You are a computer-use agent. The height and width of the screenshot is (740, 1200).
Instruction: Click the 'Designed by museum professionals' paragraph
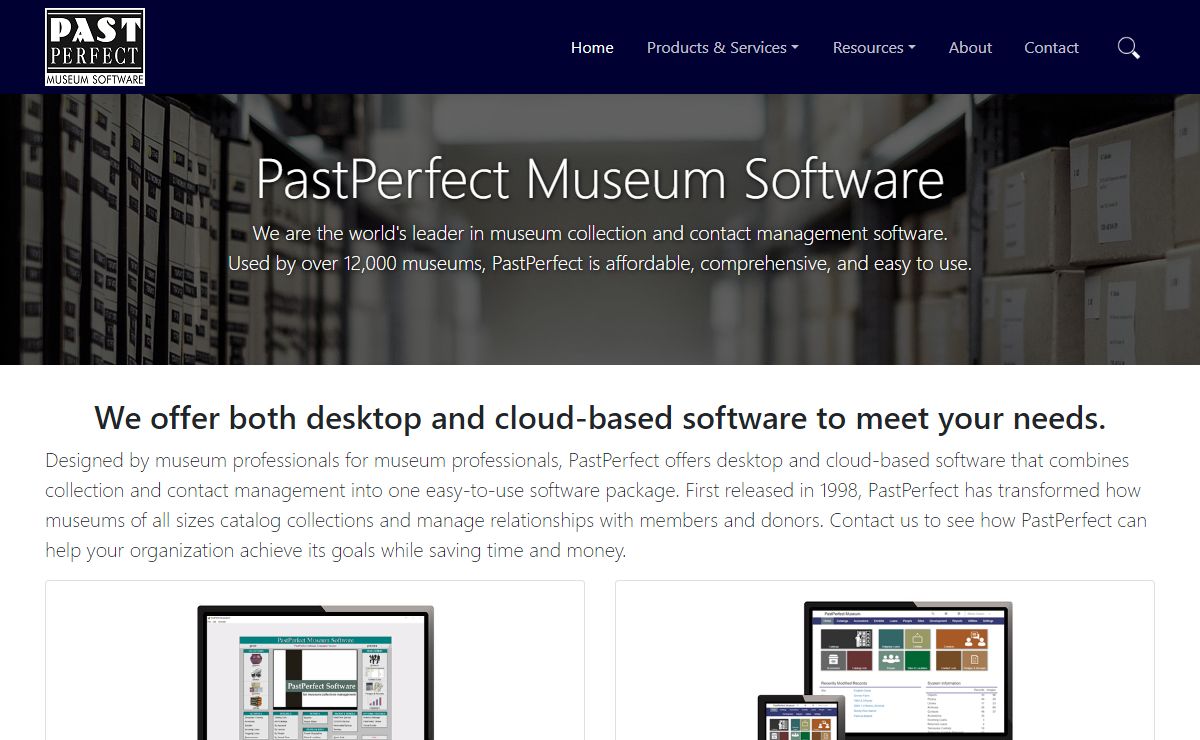coord(598,505)
